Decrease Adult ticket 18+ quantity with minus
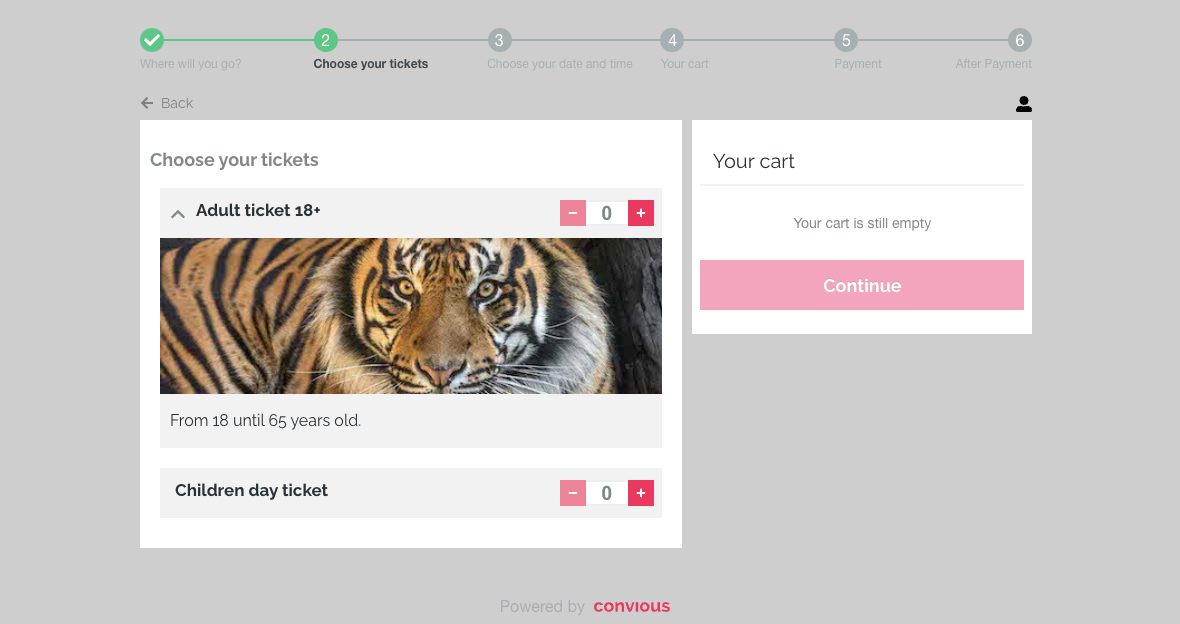 click(573, 213)
